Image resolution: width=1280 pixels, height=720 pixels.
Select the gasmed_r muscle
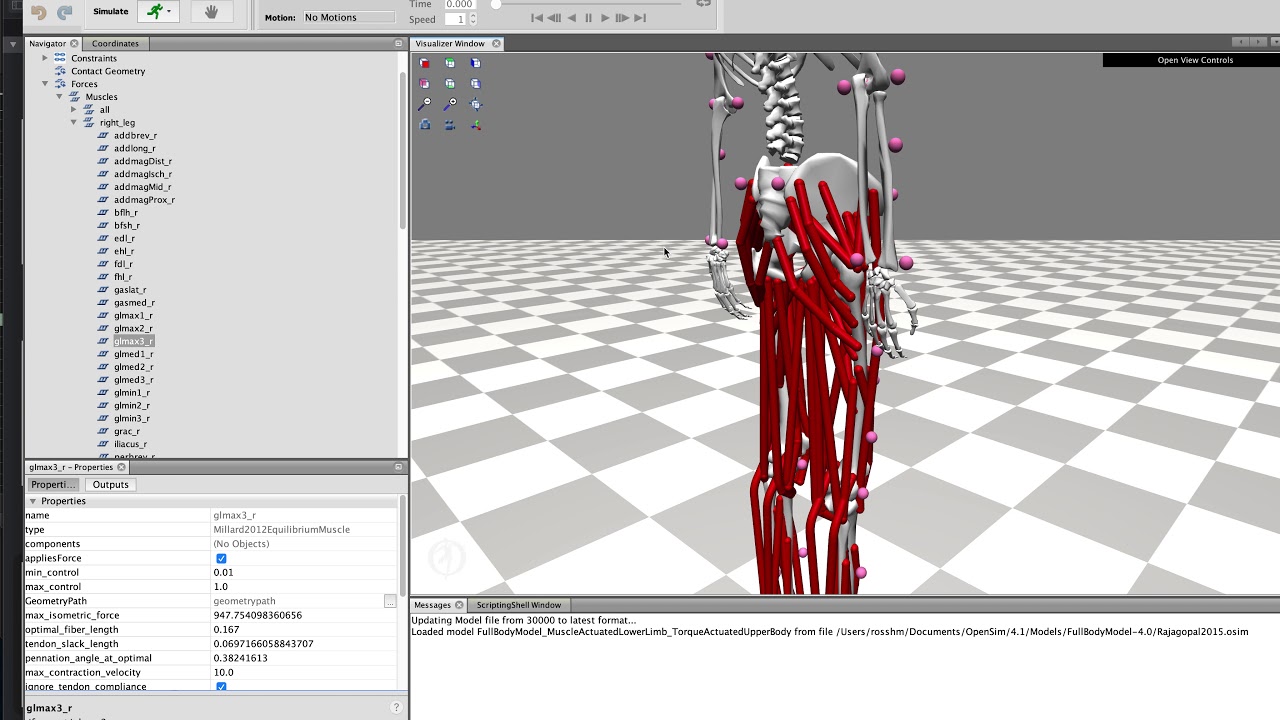click(134, 303)
